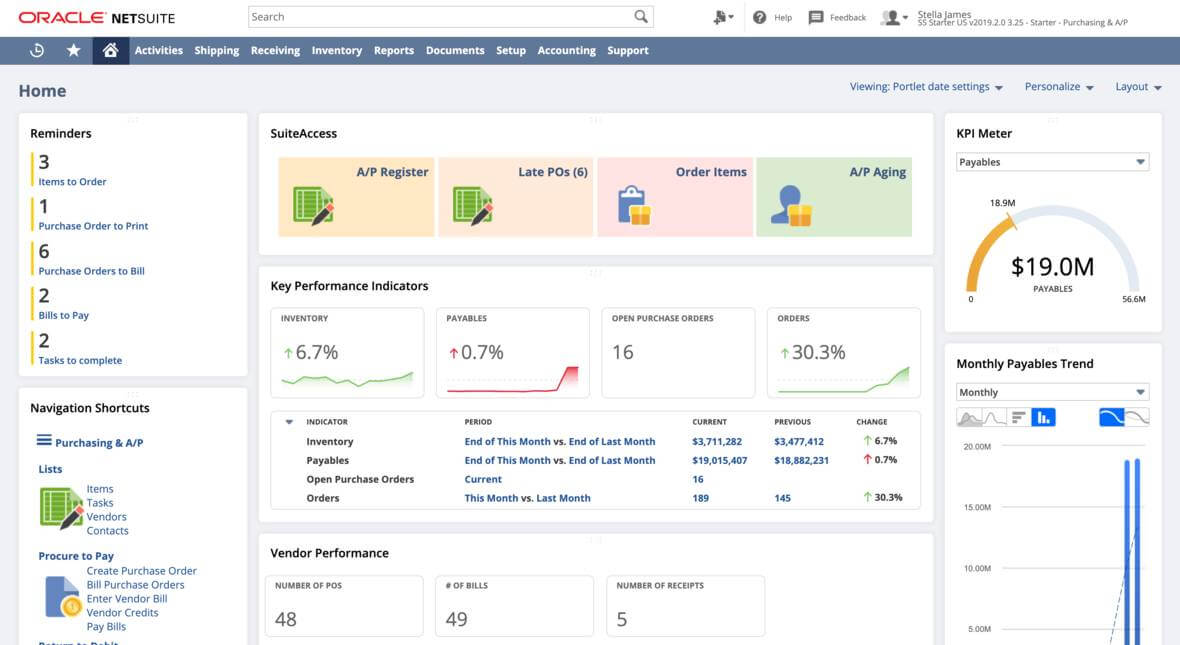Open the Setup menu
The height and width of the screenshot is (645, 1180).
511,50
